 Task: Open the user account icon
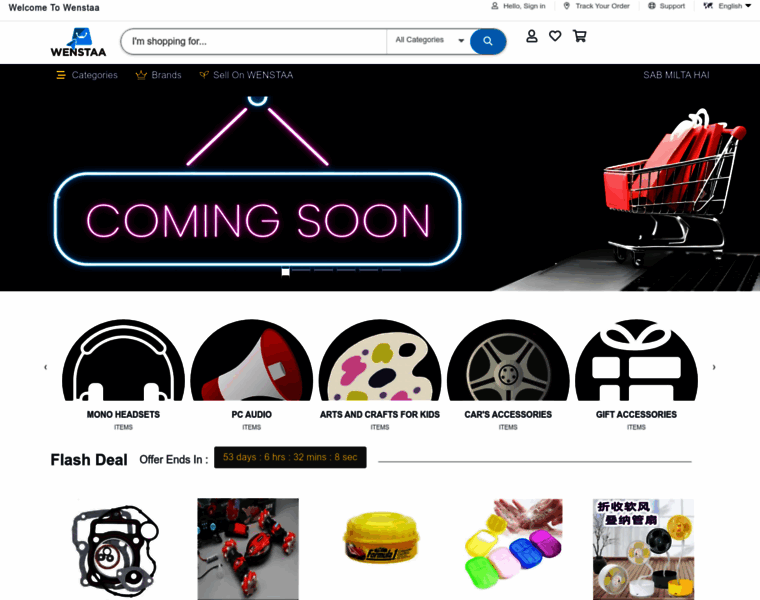tap(532, 36)
